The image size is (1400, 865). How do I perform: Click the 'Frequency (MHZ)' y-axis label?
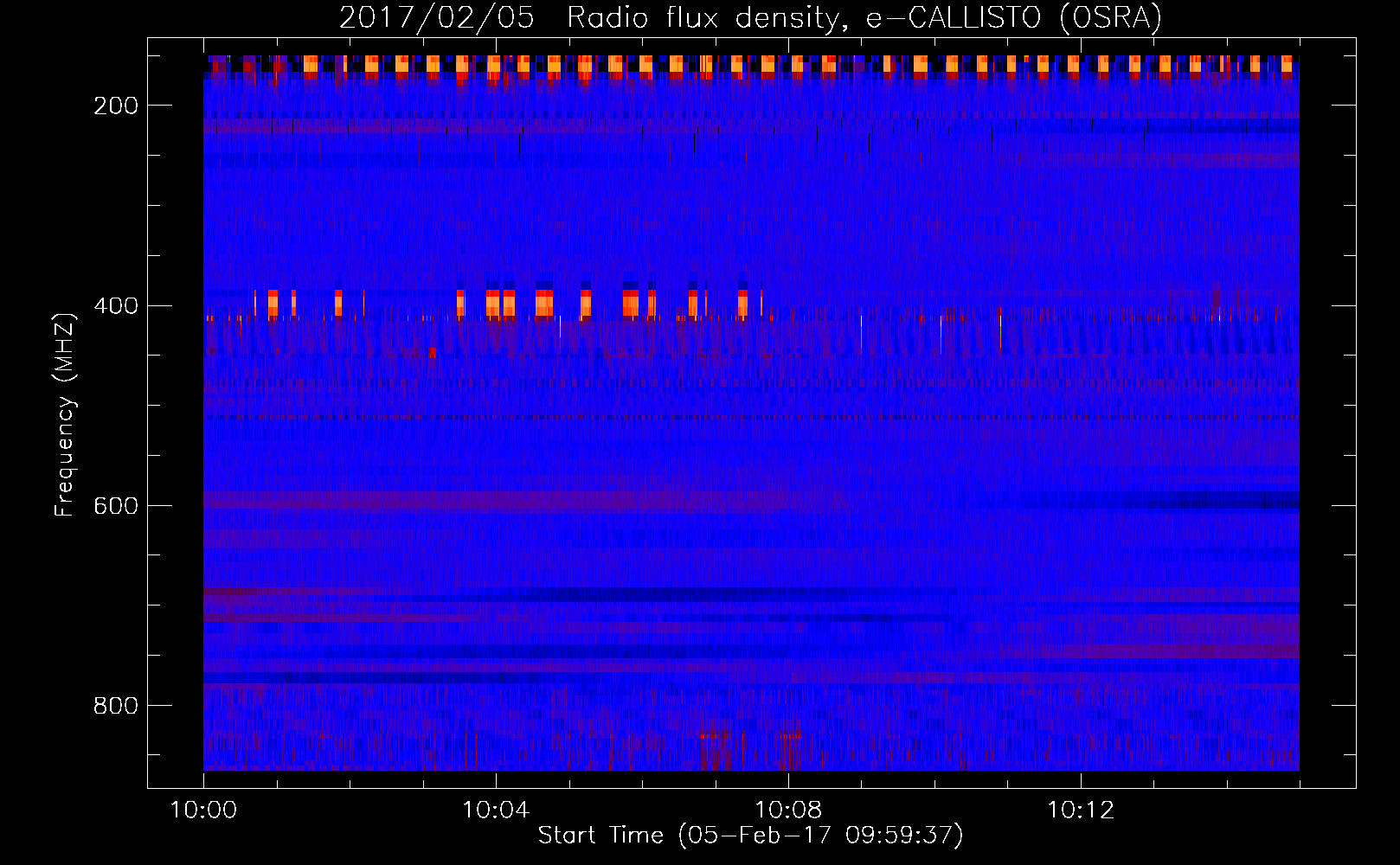click(x=65, y=414)
